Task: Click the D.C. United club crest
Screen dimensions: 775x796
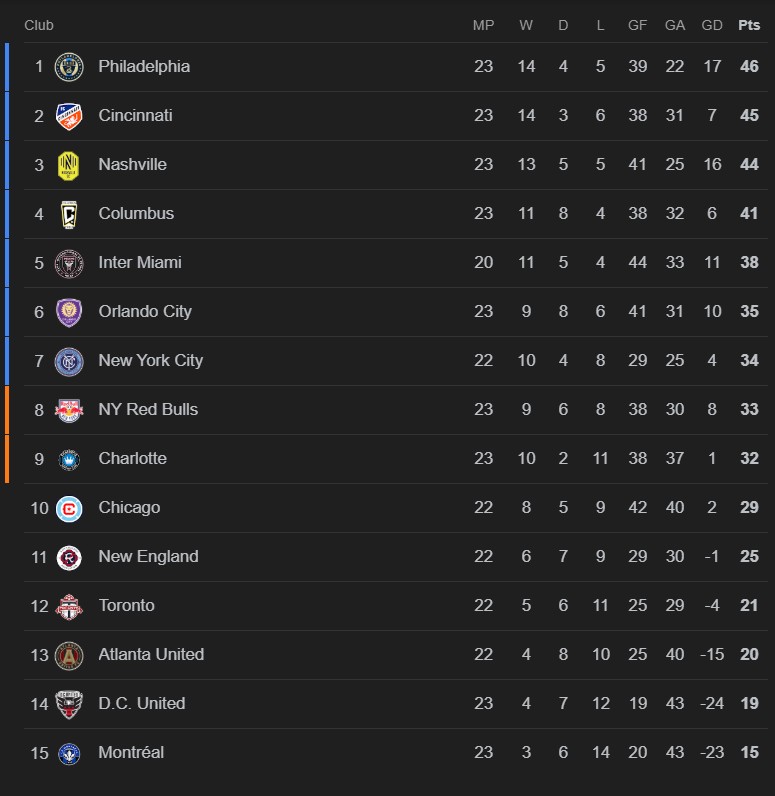Action: [69, 704]
